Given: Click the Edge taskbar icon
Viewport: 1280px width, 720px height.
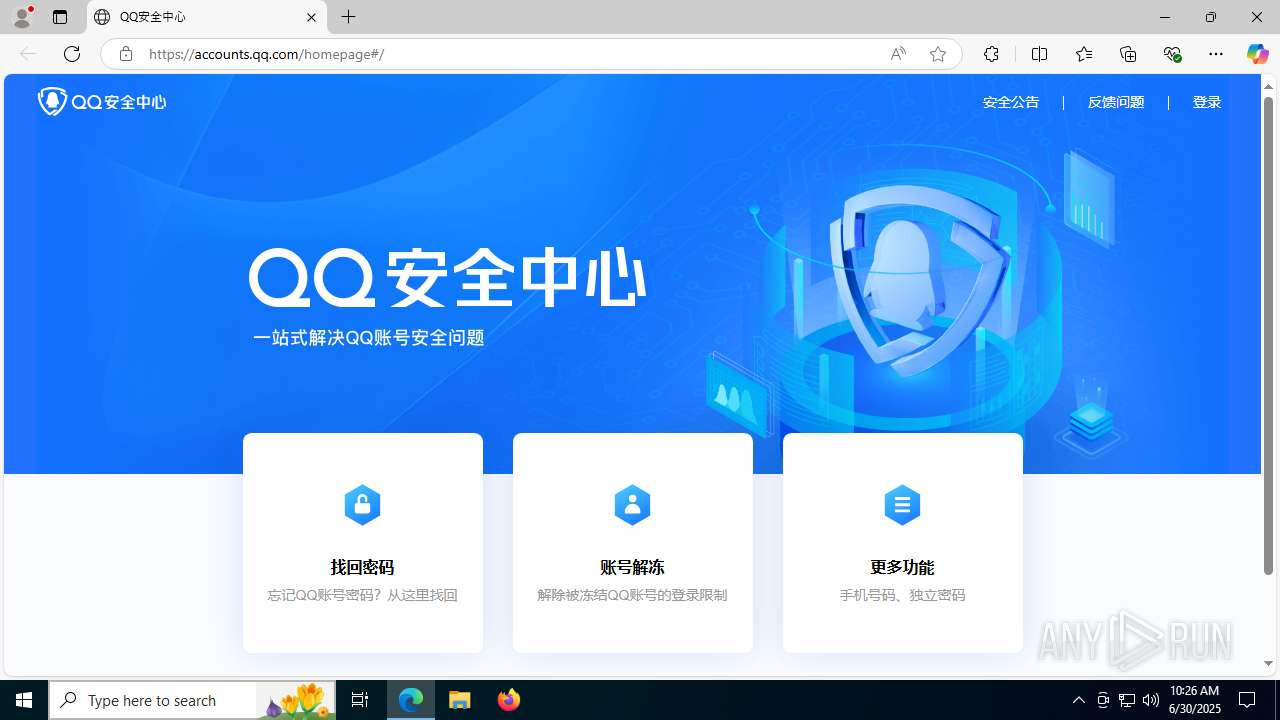Looking at the screenshot, I should (411, 700).
